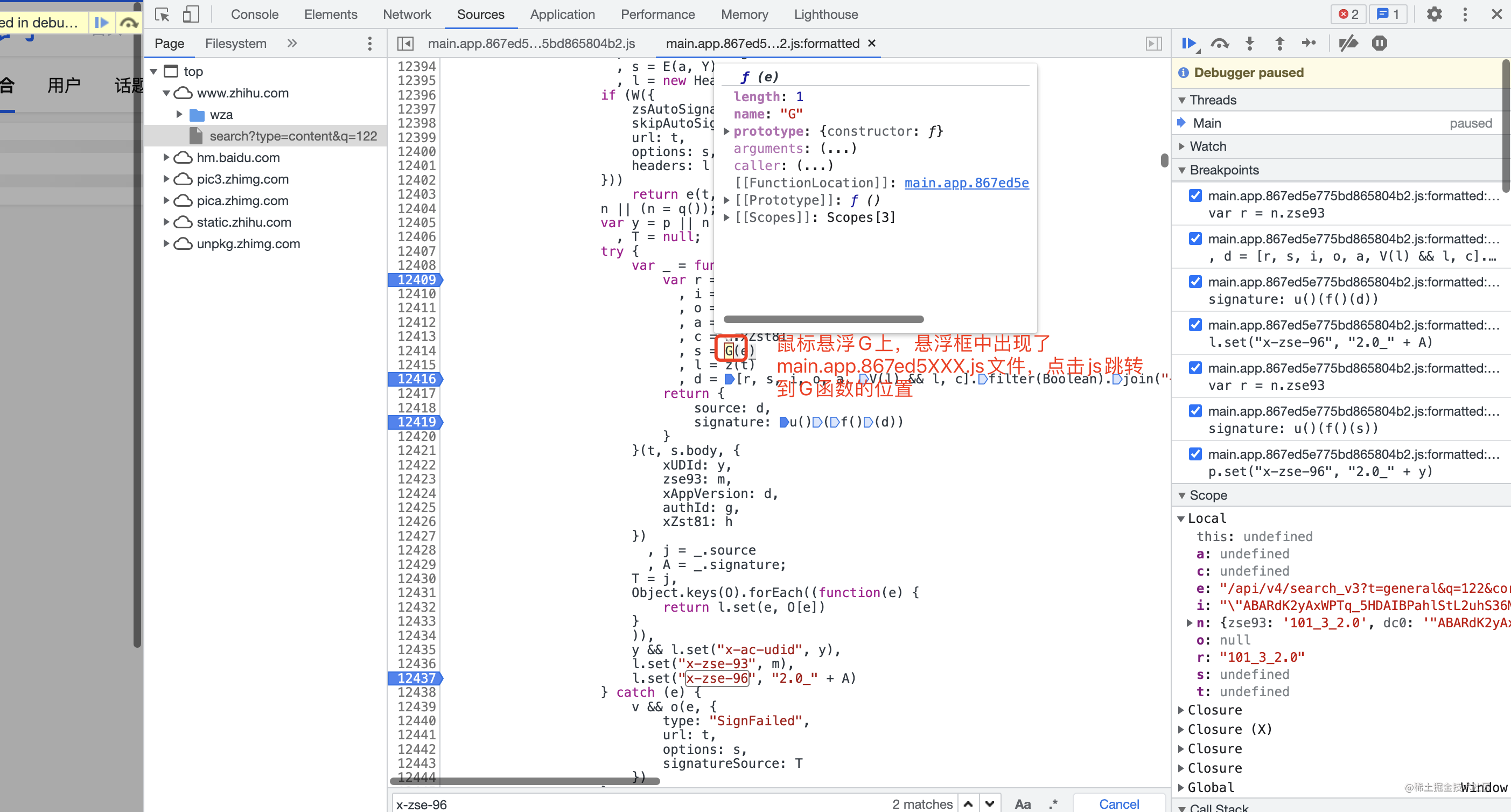This screenshot has width=1511, height=812.
Task: Open the Network tab
Action: pos(407,14)
